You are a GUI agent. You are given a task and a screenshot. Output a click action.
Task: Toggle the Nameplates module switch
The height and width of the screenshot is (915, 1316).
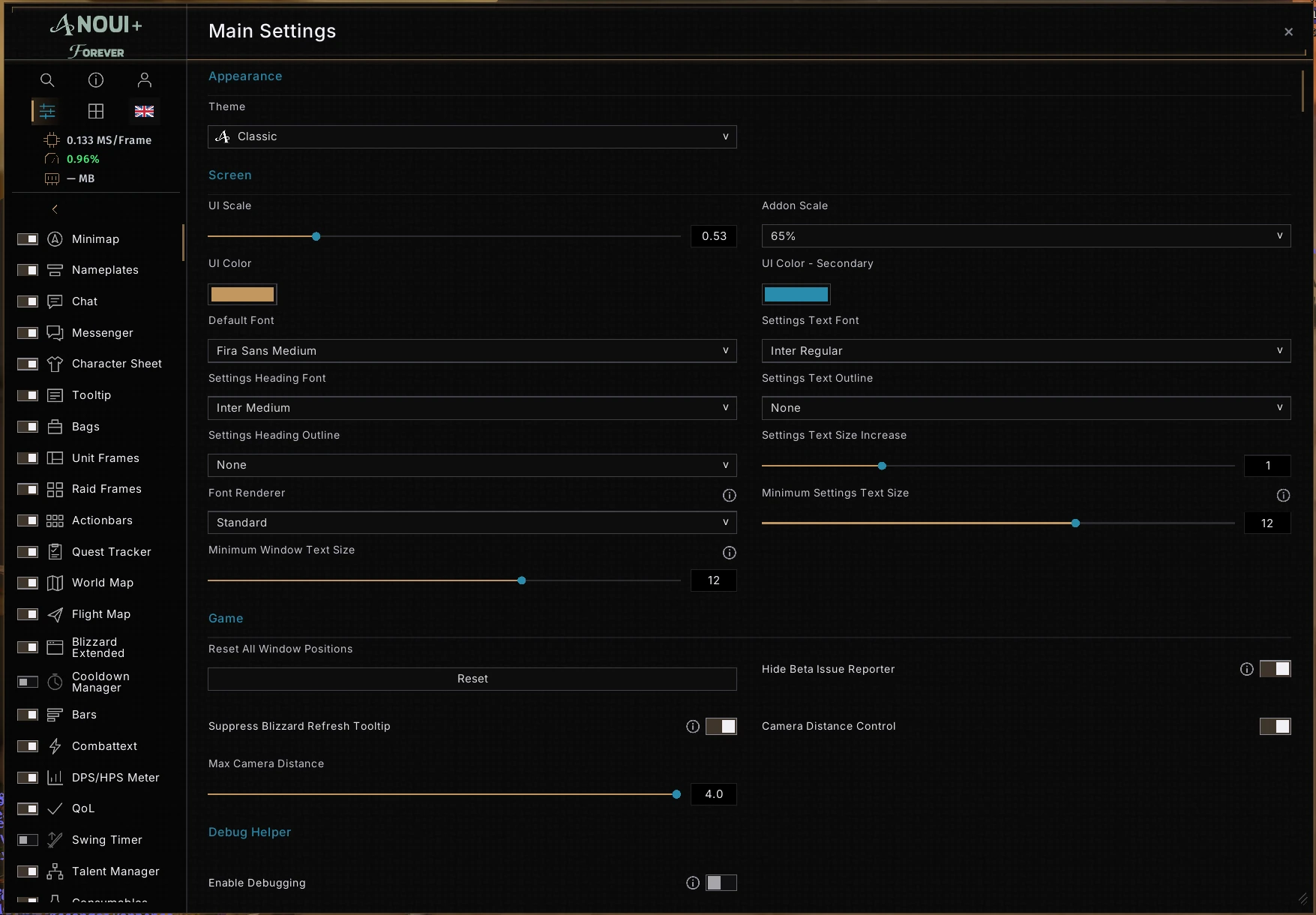[x=28, y=270]
